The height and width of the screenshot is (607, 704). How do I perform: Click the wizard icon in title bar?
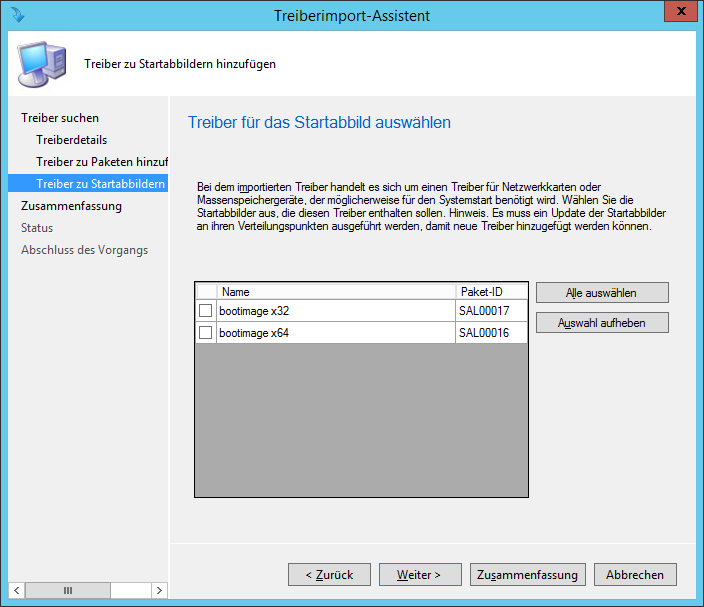click(17, 15)
